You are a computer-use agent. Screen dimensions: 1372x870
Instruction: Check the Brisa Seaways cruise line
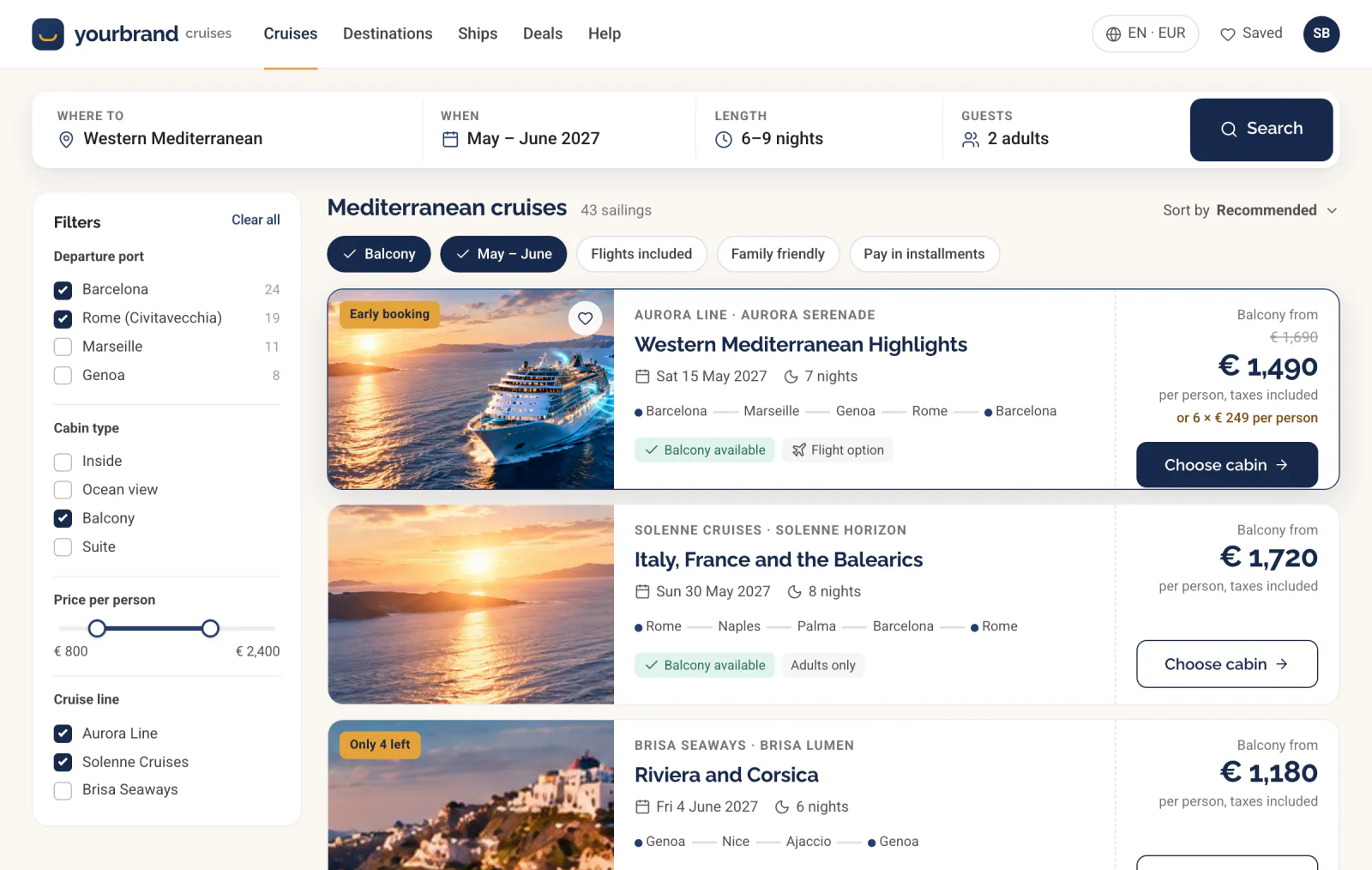click(63, 790)
